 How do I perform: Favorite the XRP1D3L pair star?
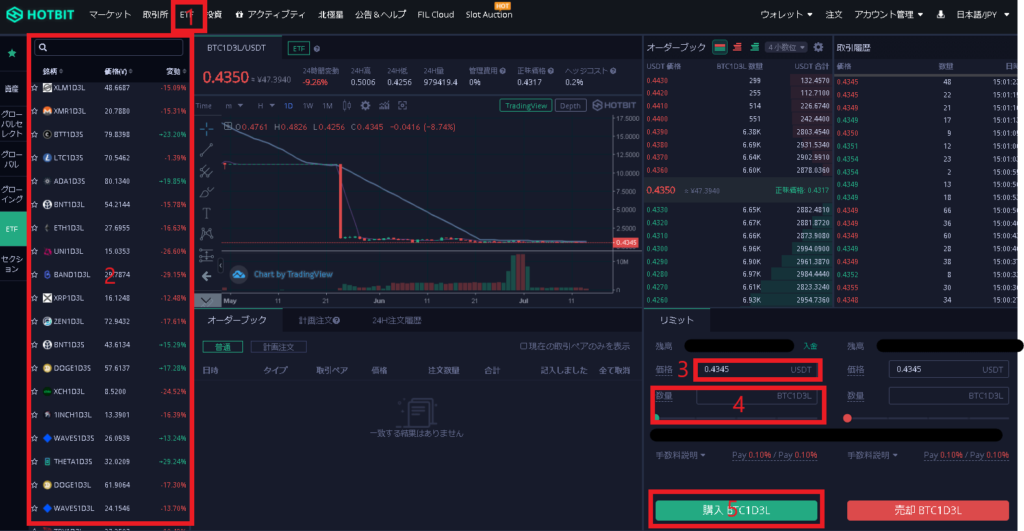tap(35, 298)
